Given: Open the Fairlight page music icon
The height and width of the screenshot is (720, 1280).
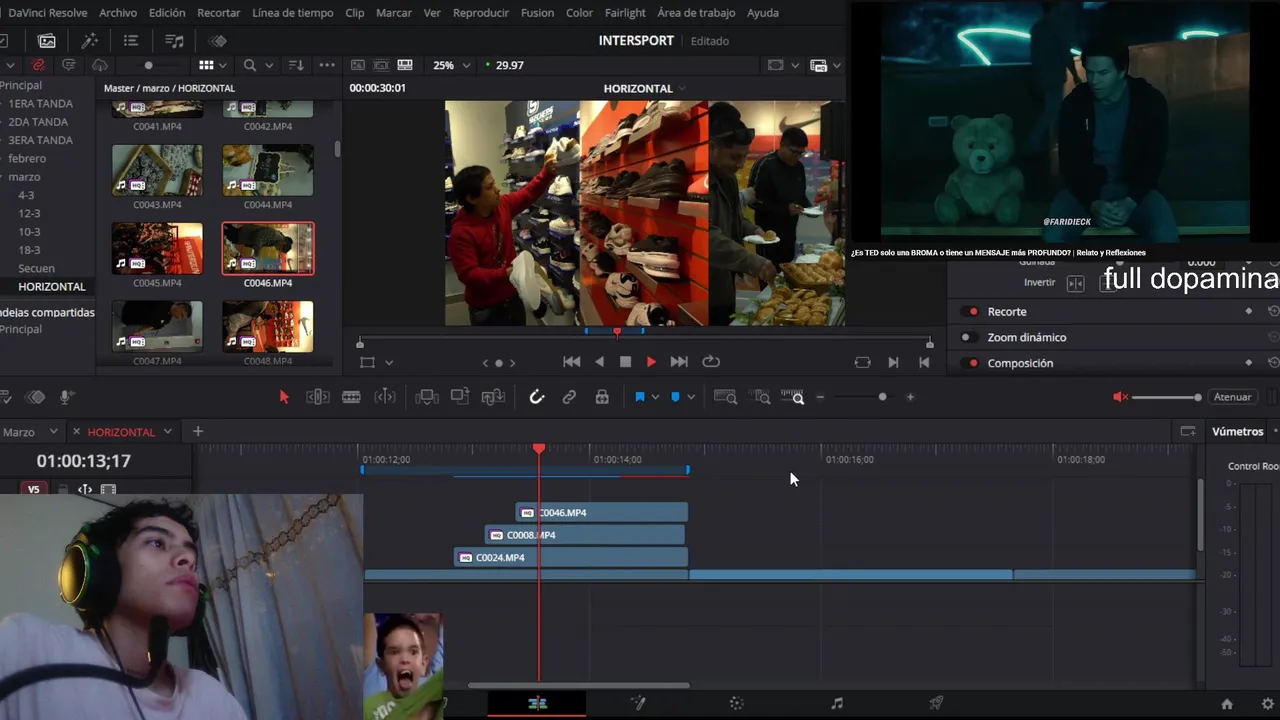Looking at the screenshot, I should [837, 703].
